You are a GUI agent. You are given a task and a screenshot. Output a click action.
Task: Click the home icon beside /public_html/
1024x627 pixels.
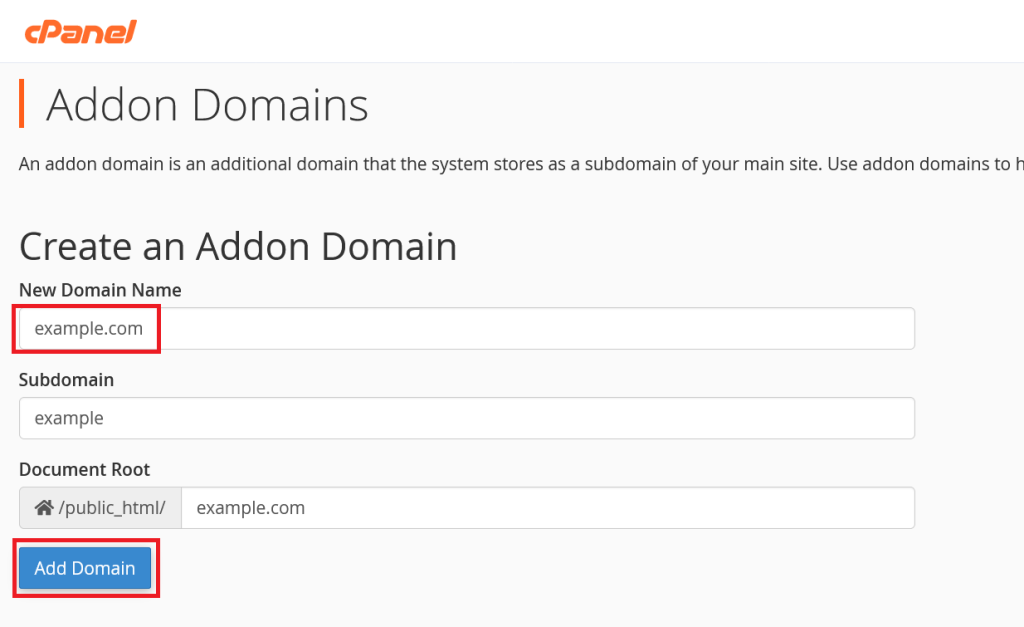44,508
